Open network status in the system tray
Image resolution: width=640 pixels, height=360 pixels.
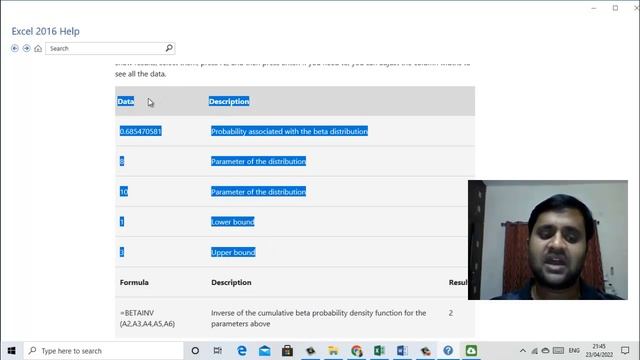pos(534,351)
